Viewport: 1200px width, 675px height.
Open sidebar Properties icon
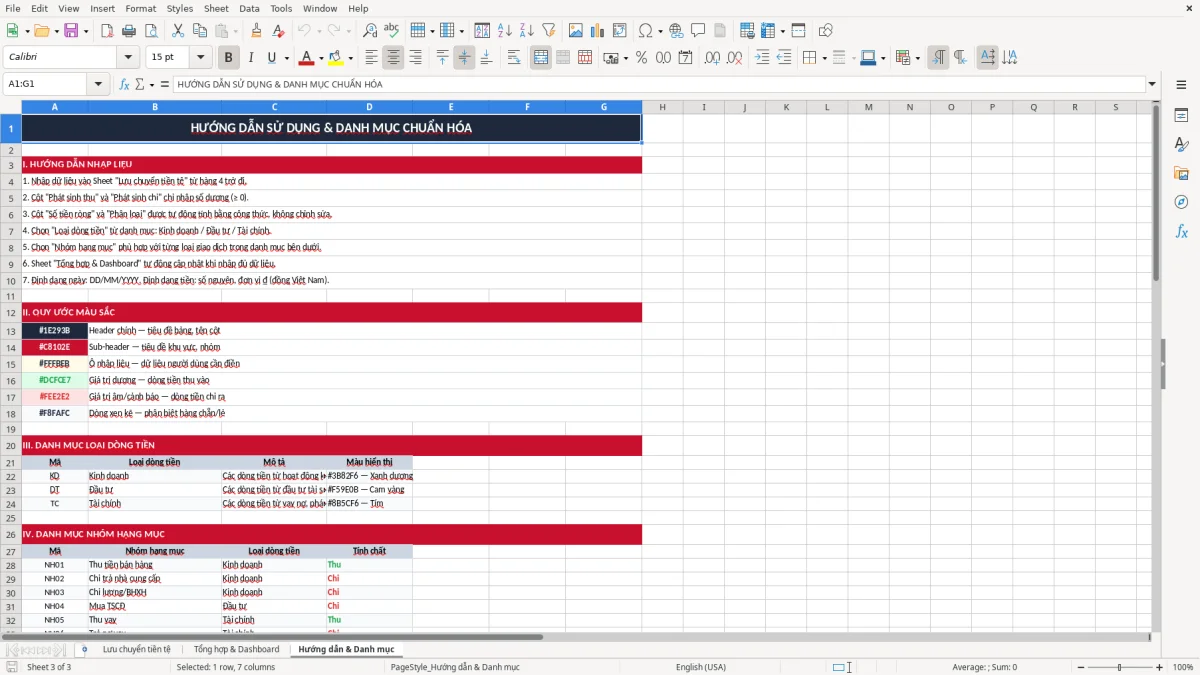click(x=1181, y=116)
